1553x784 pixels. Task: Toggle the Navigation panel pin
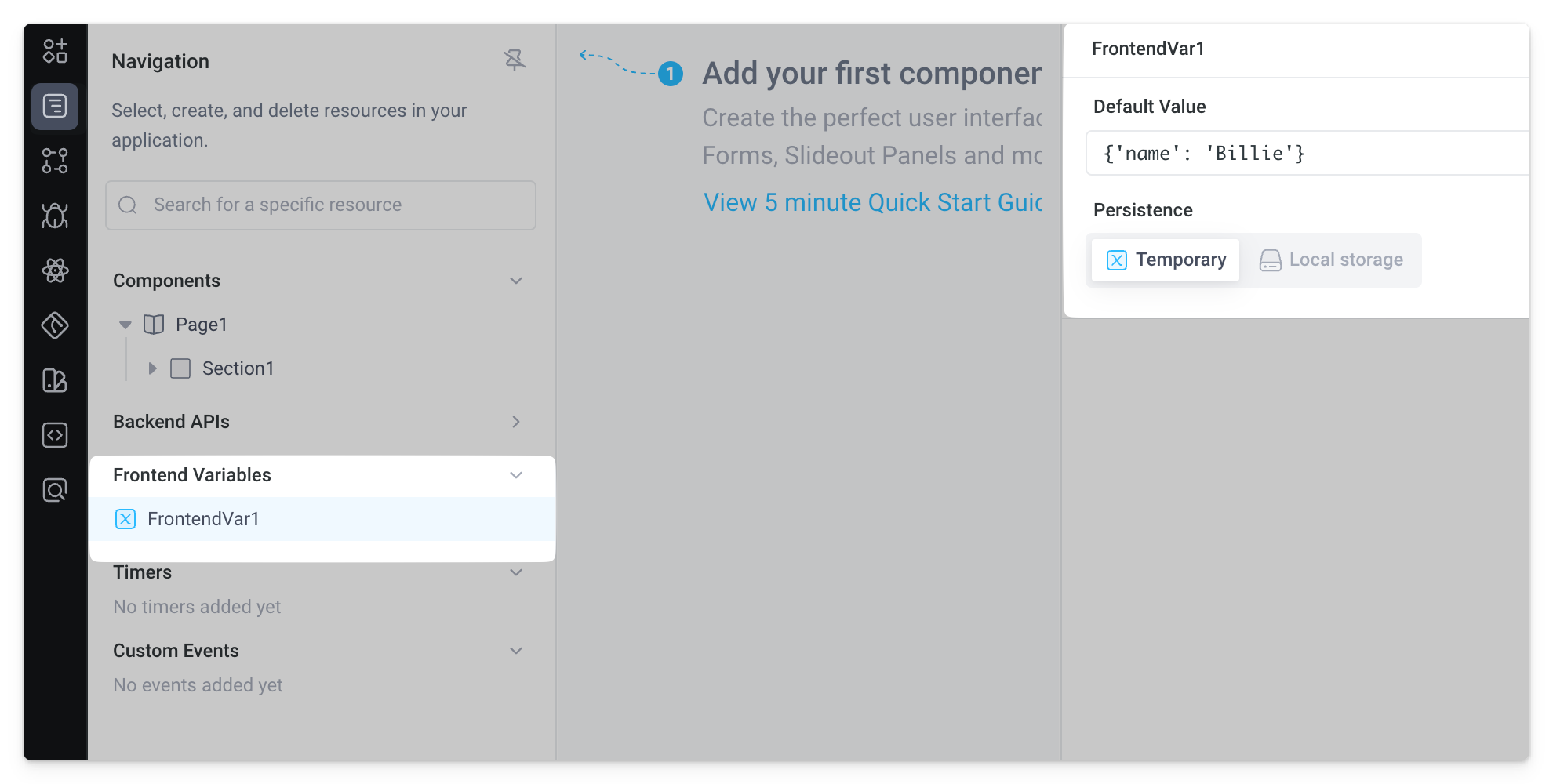click(514, 60)
